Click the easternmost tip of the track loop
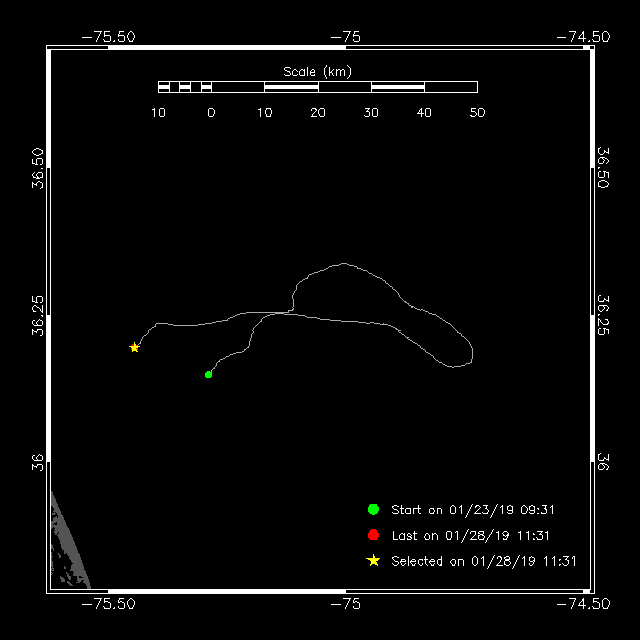This screenshot has height=640, width=640. [x=472, y=353]
